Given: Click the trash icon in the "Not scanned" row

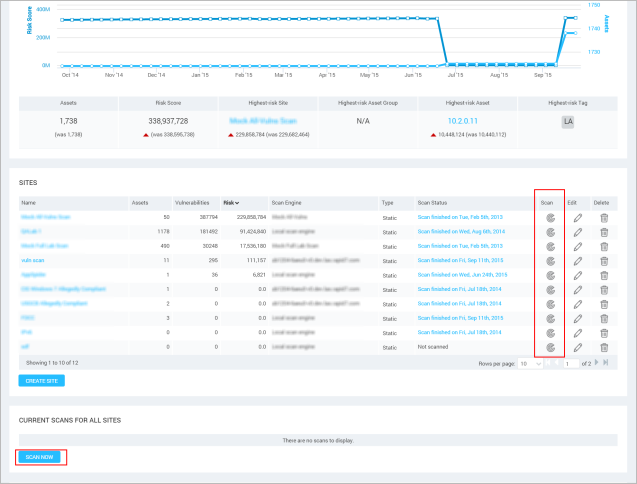Looking at the screenshot, I should [x=603, y=347].
